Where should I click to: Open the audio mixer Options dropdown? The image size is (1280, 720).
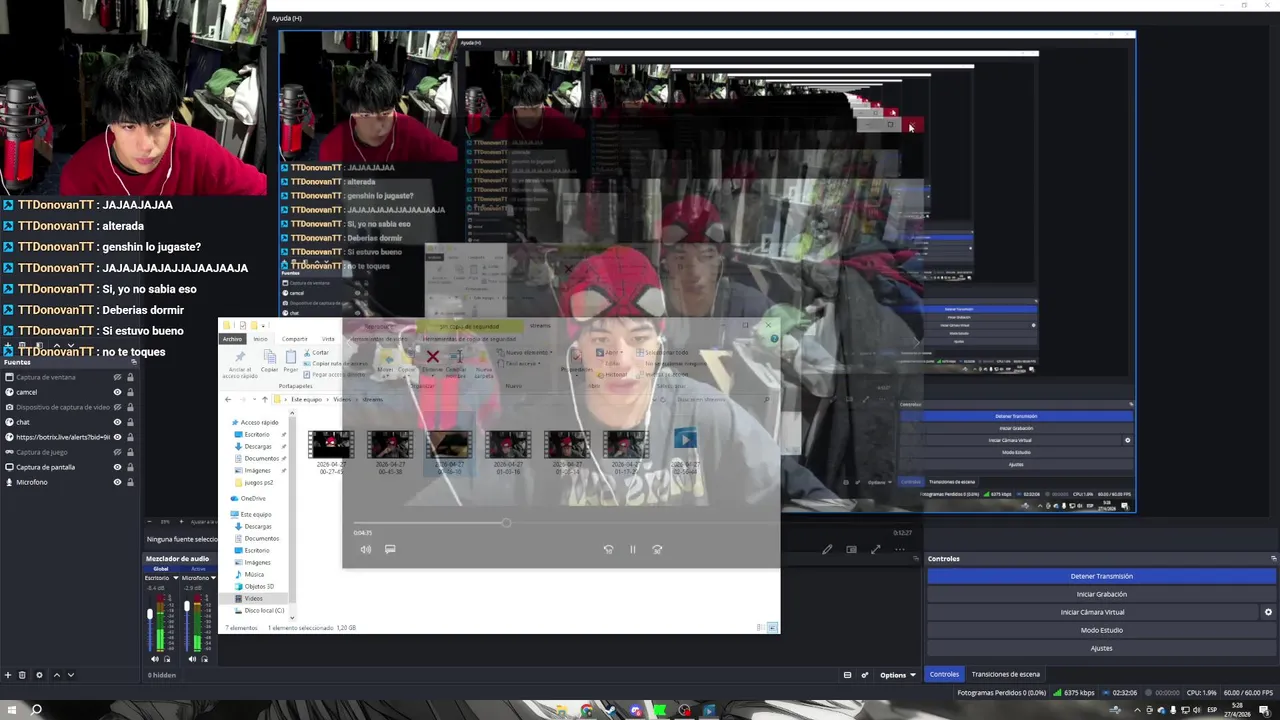click(x=898, y=675)
